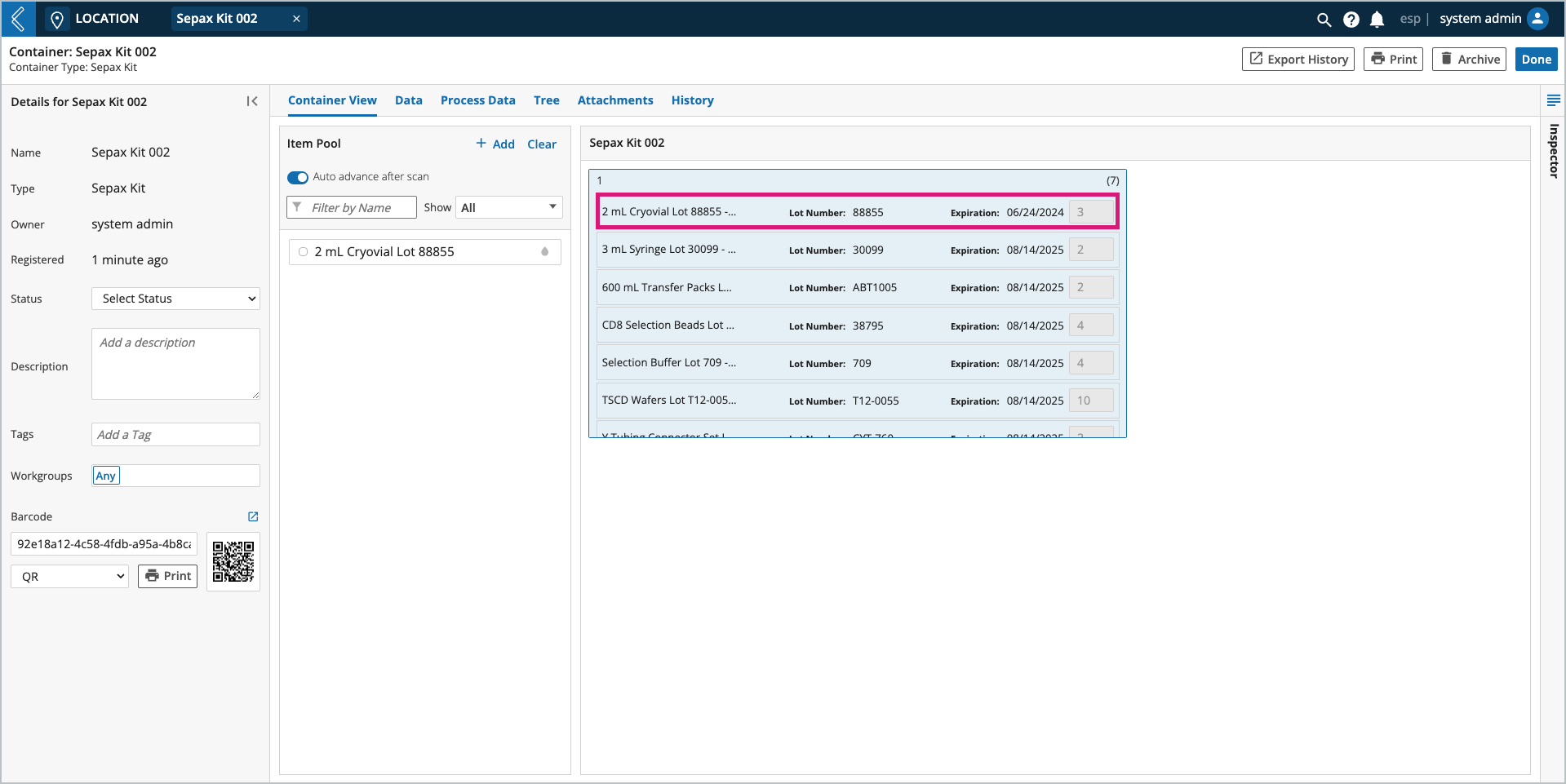Open the search magnifier icon
This screenshot has width=1566, height=784.
pos(1324,19)
